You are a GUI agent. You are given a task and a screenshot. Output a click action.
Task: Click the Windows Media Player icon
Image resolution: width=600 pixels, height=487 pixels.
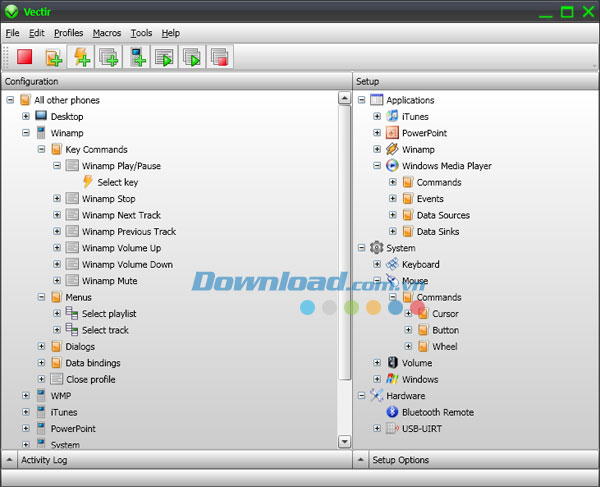392,166
